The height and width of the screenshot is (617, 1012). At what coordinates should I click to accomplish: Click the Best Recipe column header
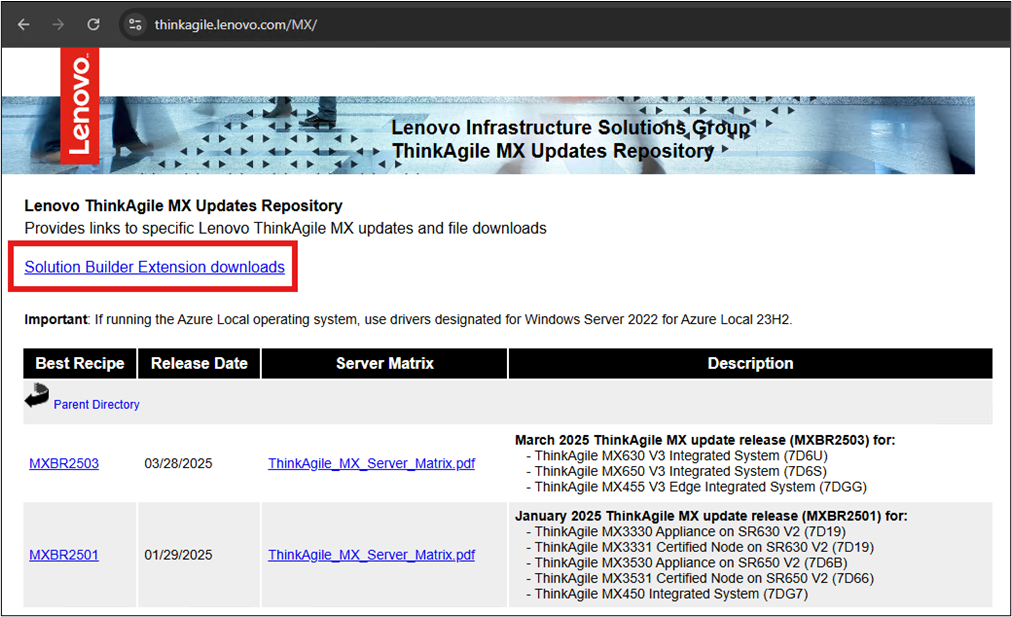[x=80, y=363]
